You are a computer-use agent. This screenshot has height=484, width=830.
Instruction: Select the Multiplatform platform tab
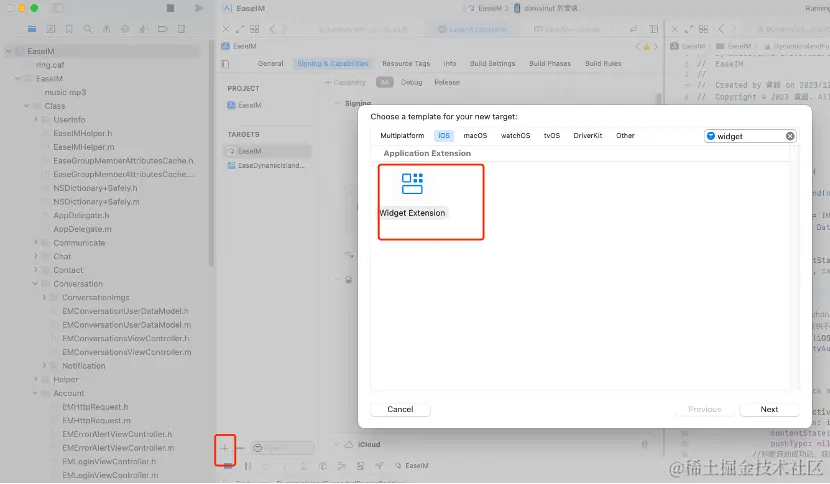[402, 136]
